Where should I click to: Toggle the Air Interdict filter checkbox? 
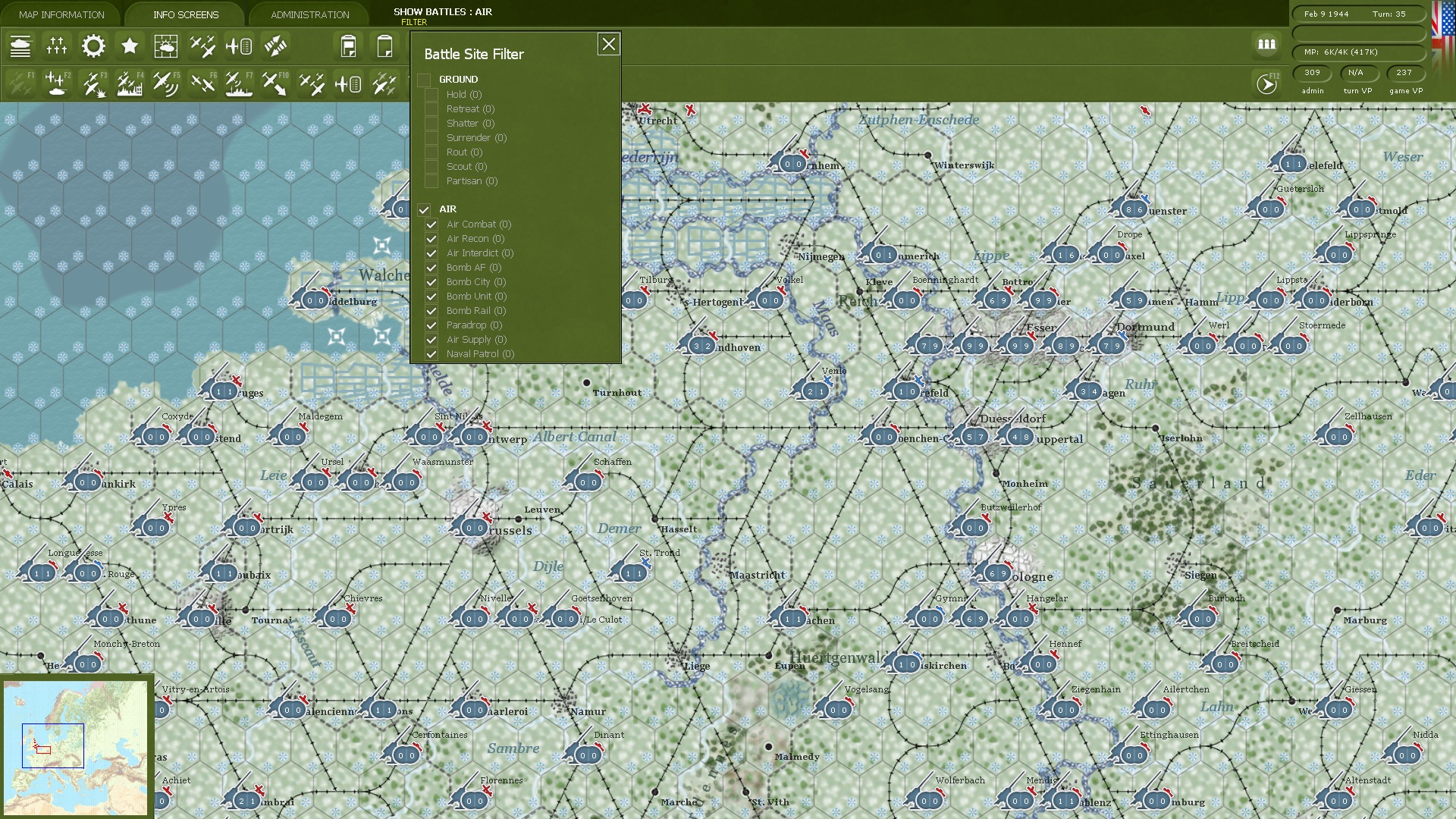431,253
